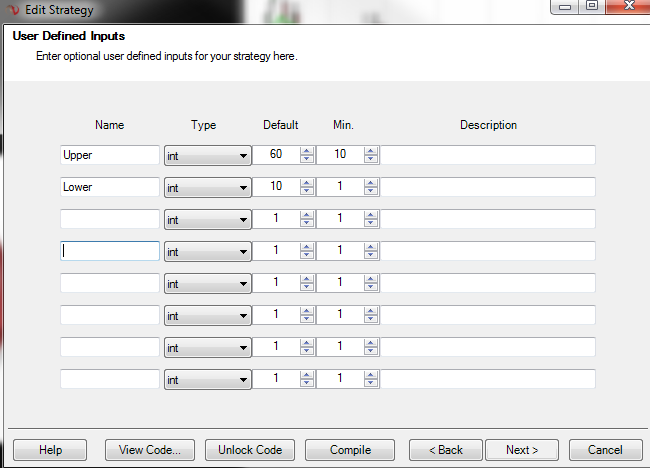This screenshot has width=650, height=468.
Task: Click the Edit Strategy window icon
Action: click(x=13, y=10)
